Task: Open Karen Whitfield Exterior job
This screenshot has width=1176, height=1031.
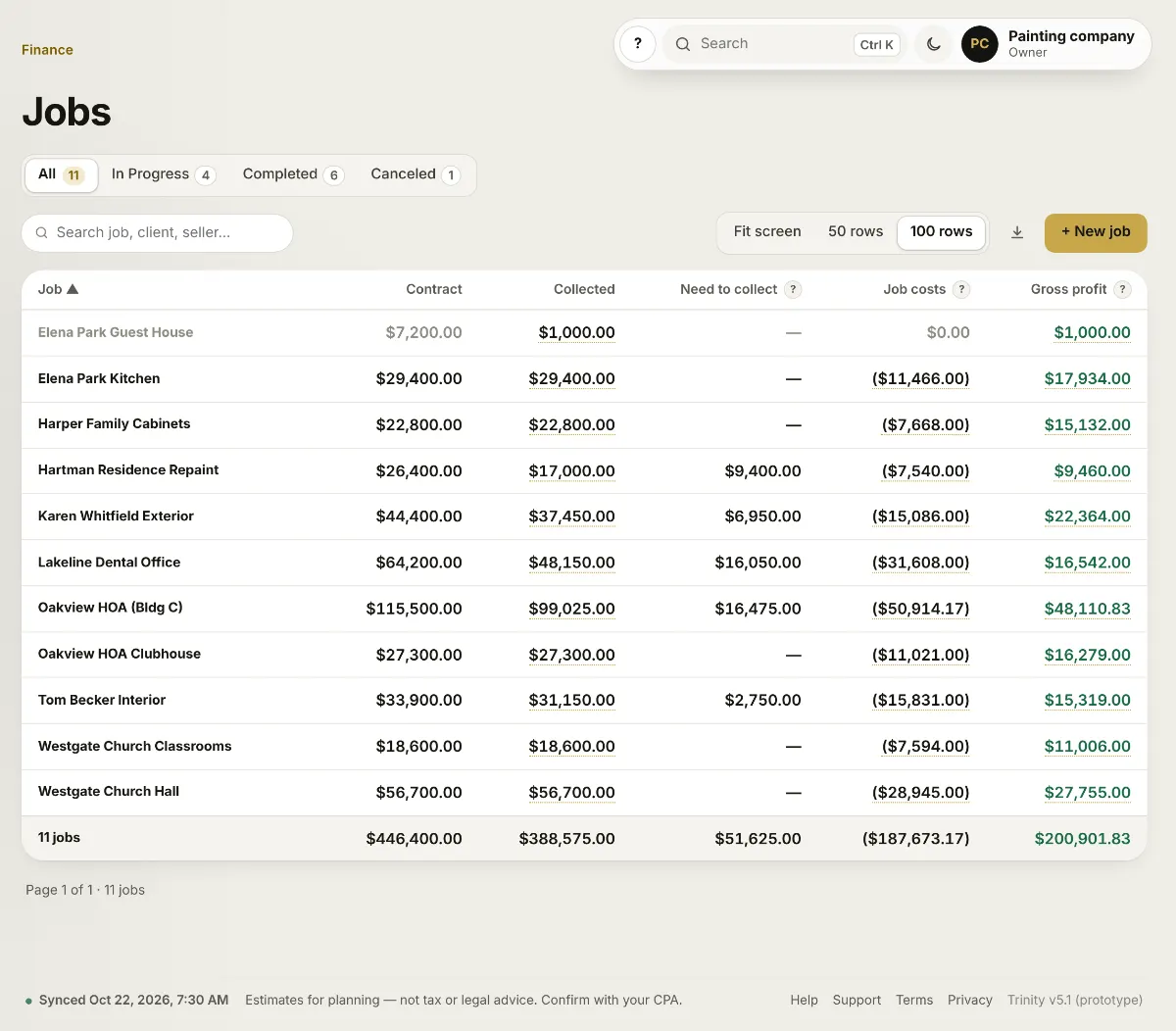Action: (116, 516)
